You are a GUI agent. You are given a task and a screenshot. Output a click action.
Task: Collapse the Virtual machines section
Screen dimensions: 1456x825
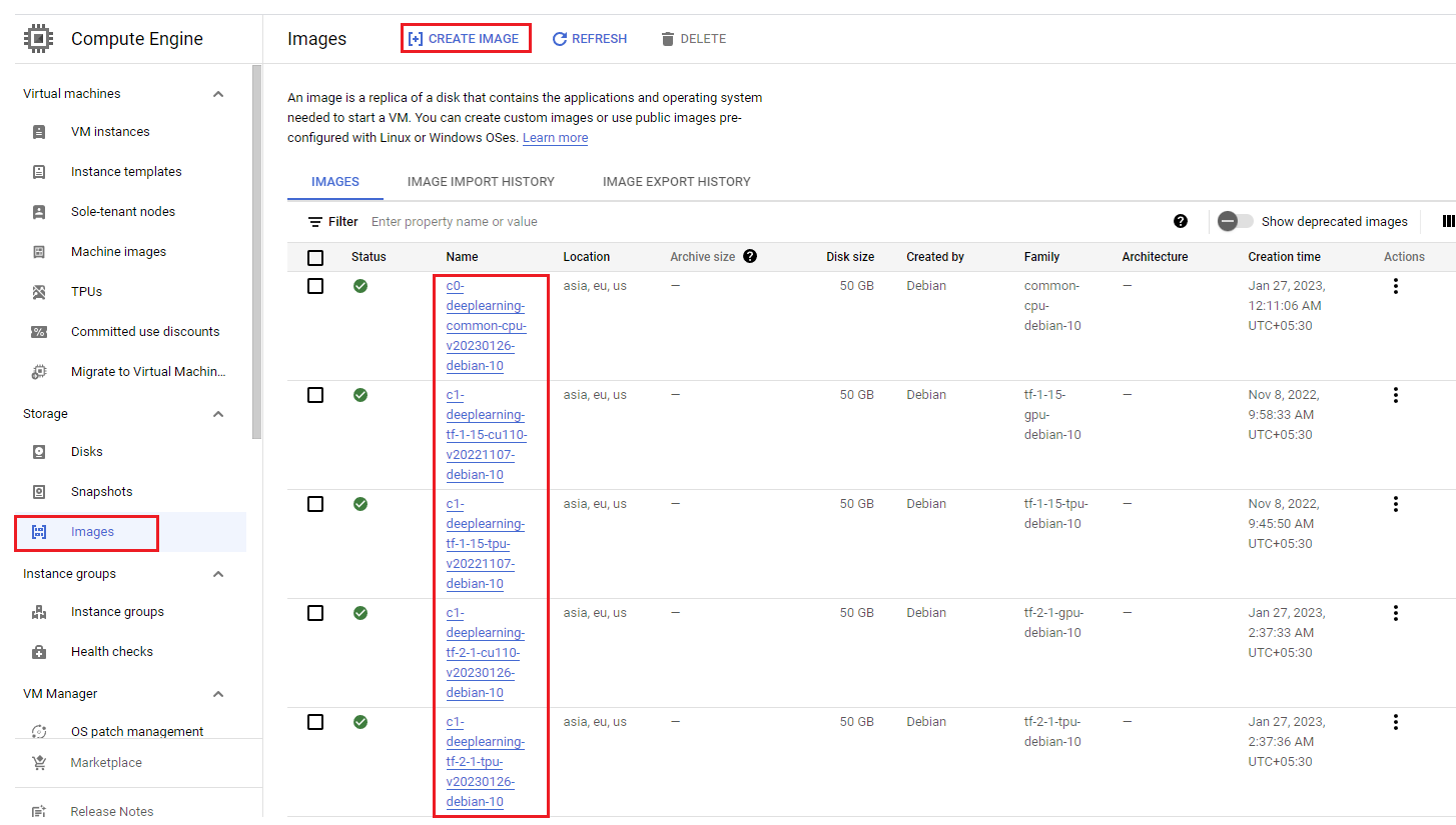point(218,94)
